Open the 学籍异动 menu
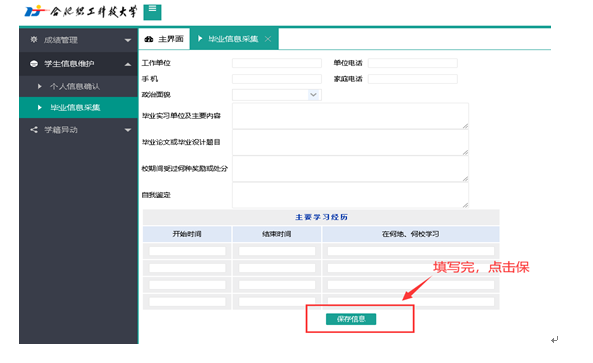Viewport: 593px width, 363px height. [78, 130]
